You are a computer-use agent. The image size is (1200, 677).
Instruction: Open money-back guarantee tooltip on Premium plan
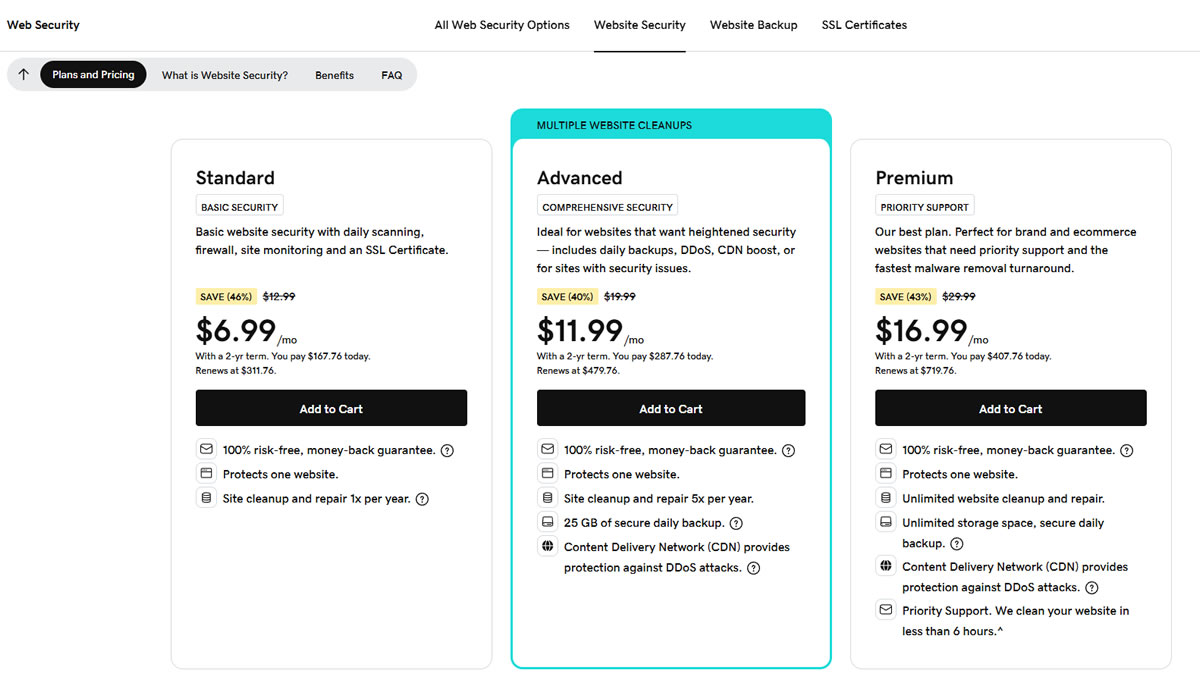1127,450
